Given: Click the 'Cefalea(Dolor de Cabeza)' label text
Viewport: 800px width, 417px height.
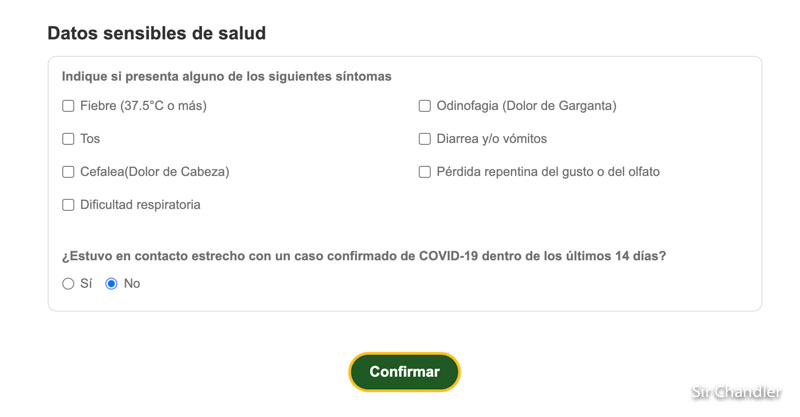Looking at the screenshot, I should click(155, 172).
